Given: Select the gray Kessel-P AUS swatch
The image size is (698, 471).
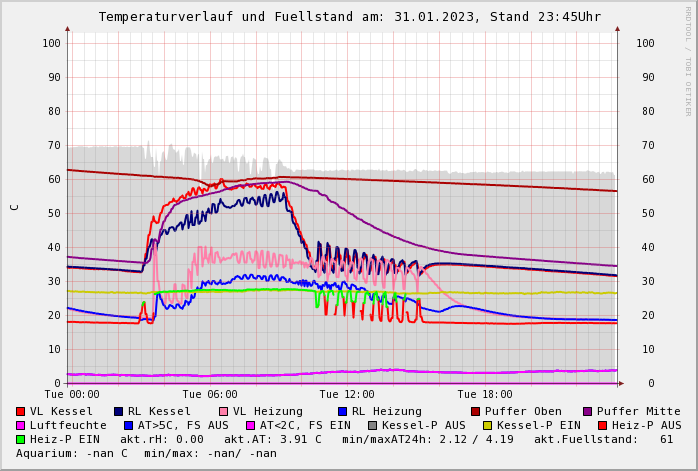Looking at the screenshot, I should (x=373, y=425).
